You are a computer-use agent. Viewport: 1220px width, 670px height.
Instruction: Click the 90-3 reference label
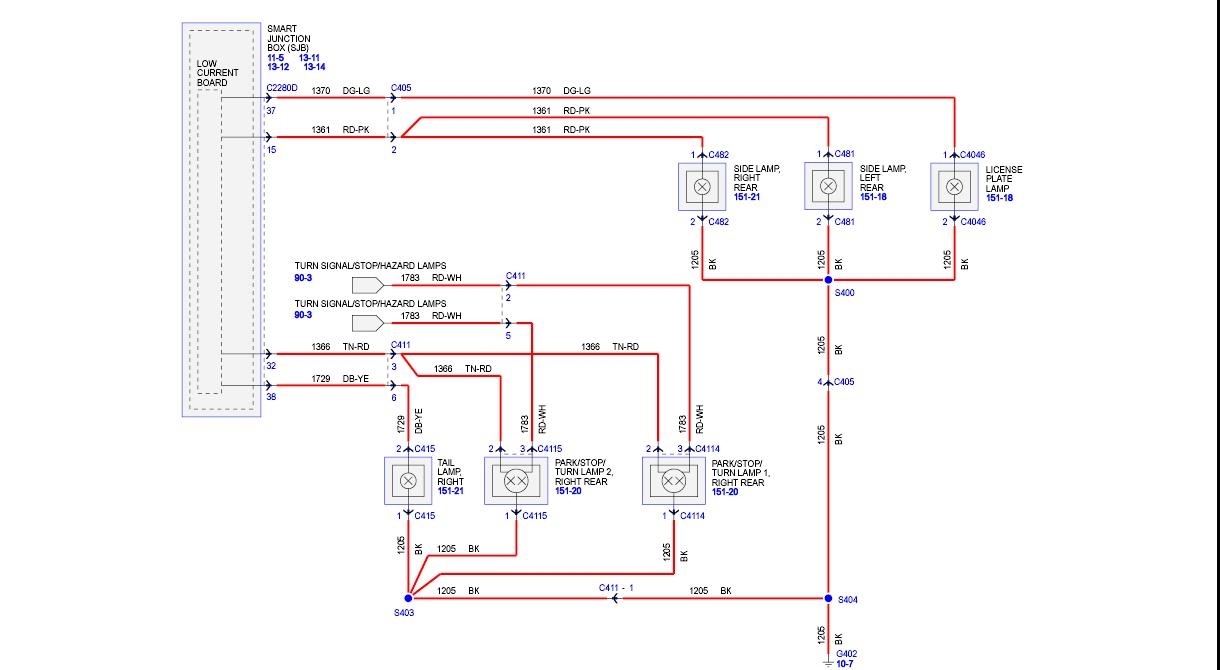(301, 276)
